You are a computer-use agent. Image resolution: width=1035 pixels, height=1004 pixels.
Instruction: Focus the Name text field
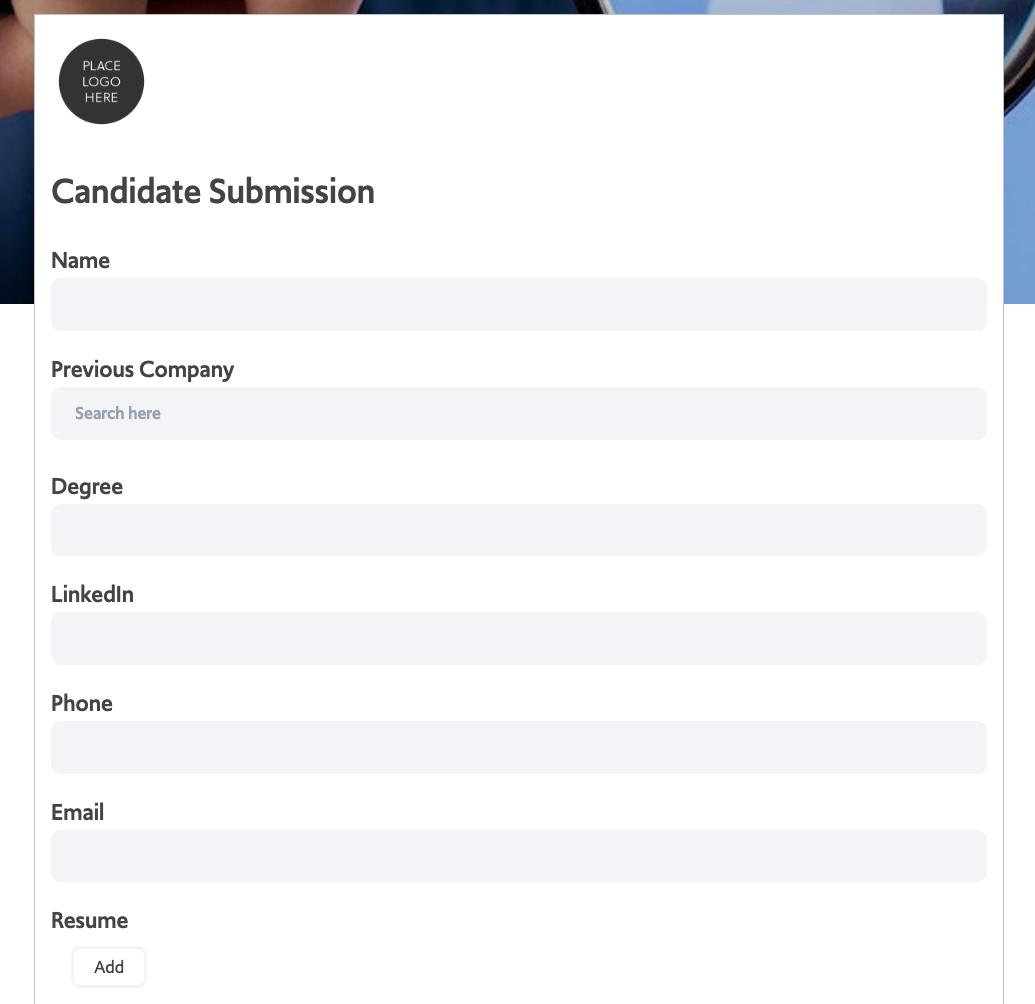point(519,304)
